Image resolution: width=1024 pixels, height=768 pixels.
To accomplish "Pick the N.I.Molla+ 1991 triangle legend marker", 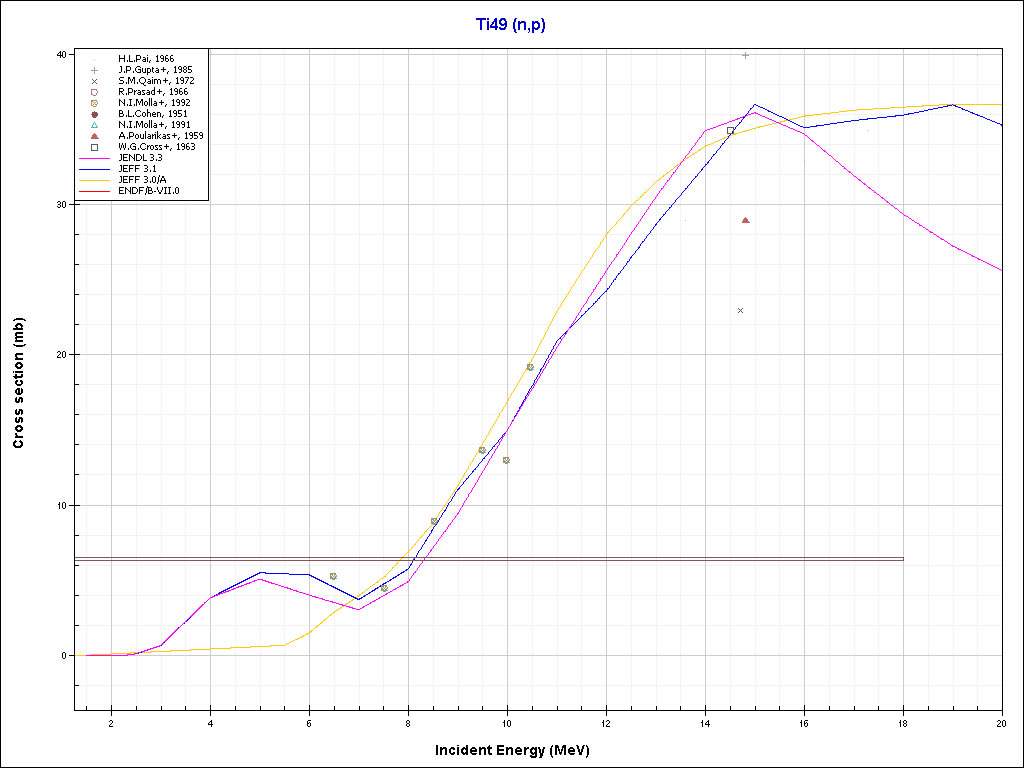I will point(94,125).
